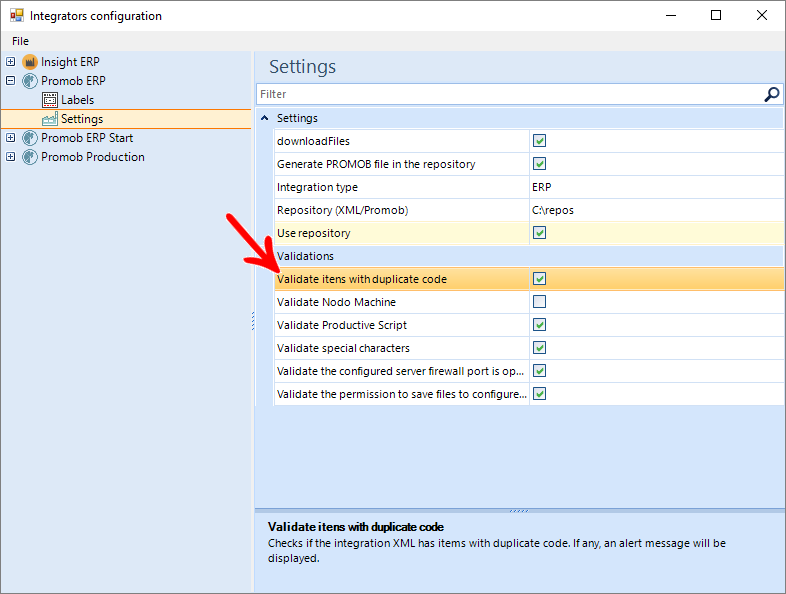This screenshot has width=786, height=594.
Task: Select Validate special characters row label
Action: point(343,348)
